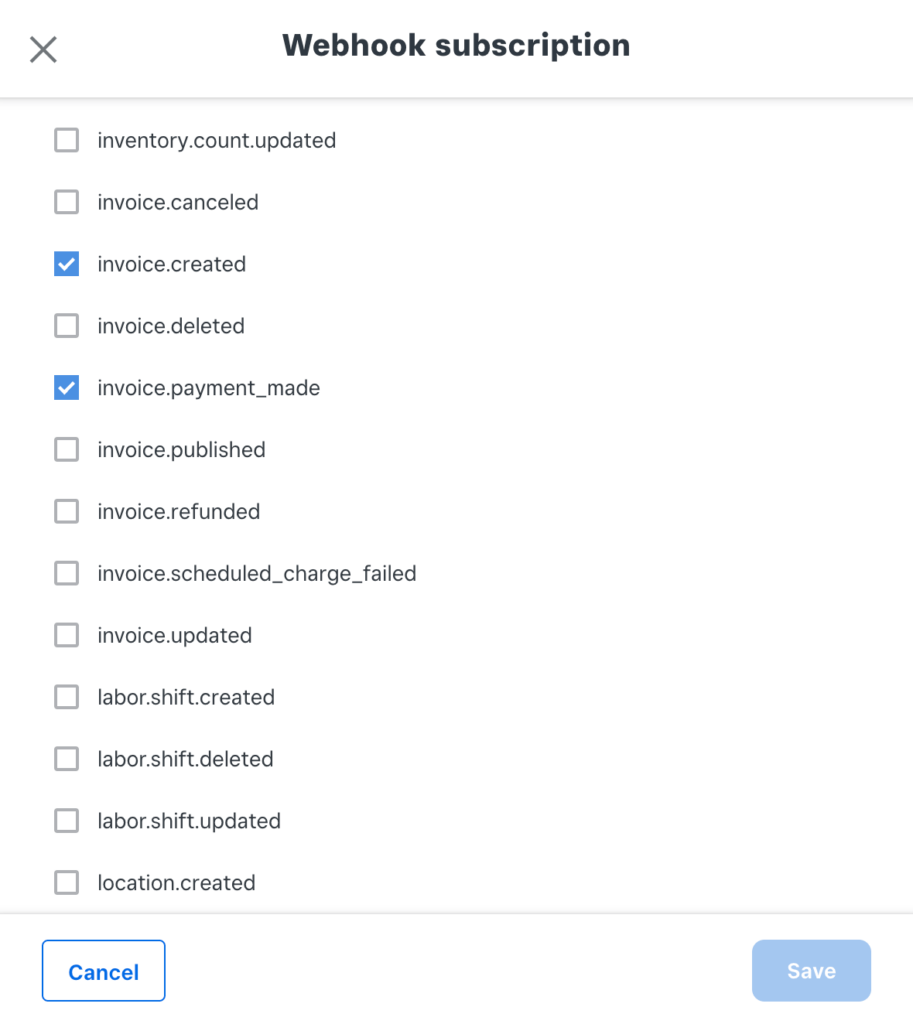
Task: Click the invoice.scheduled_charge_failed label
Action: coord(257,573)
